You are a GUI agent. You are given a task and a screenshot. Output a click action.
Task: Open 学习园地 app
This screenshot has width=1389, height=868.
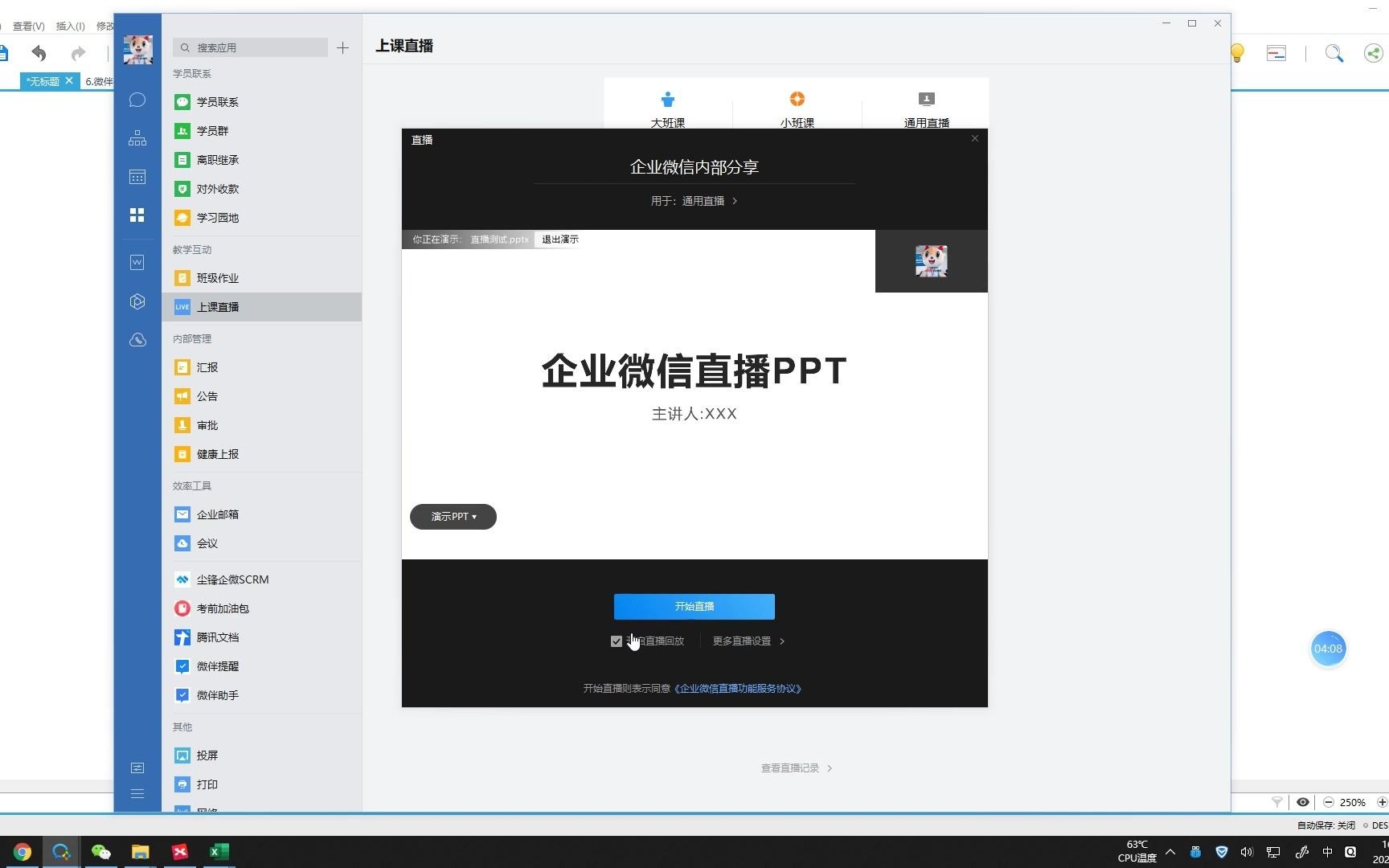[x=261, y=218]
